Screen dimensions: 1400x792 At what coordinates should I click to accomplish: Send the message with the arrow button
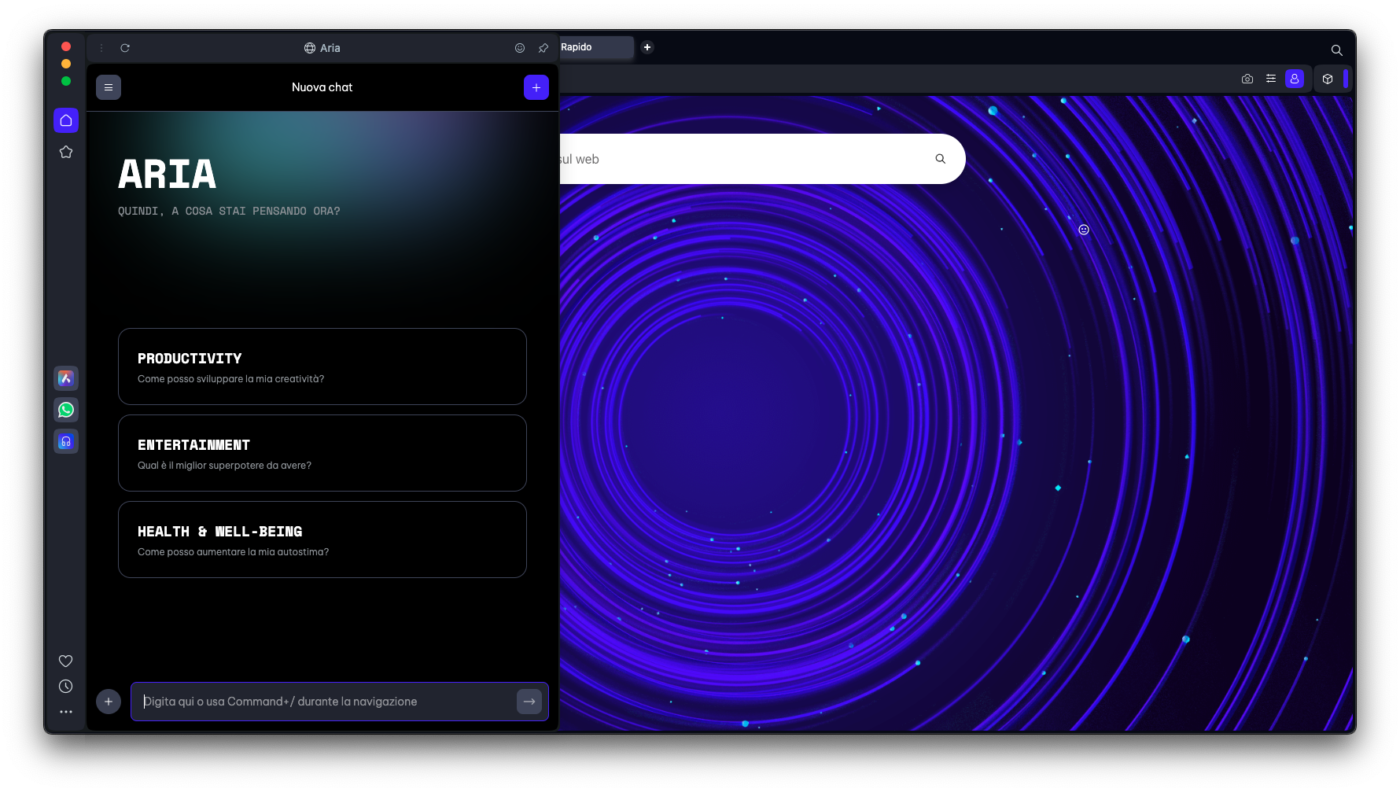coord(529,701)
